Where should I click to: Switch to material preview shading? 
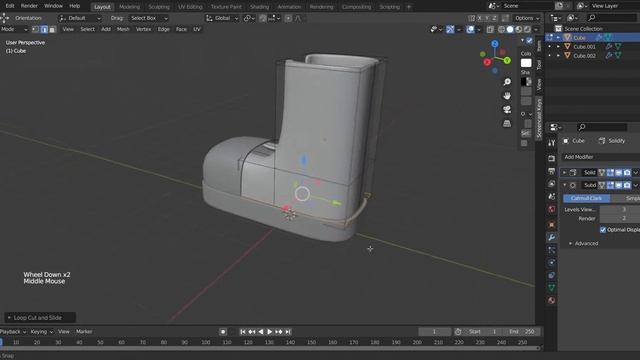519,29
